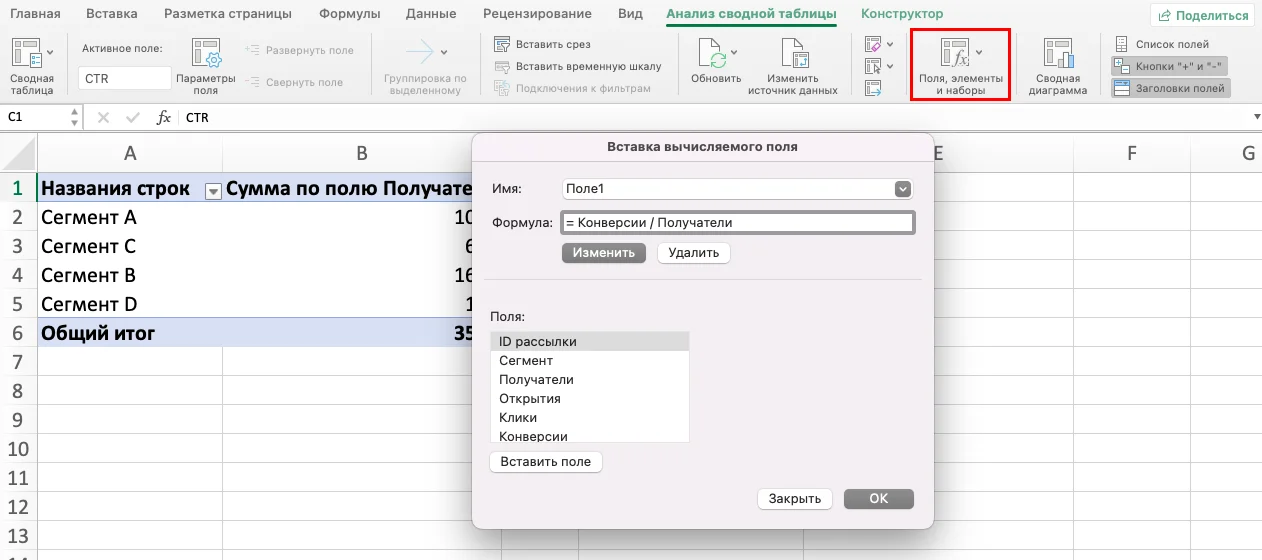Insert a Сводная диаграмма chart
Image resolution: width=1262 pixels, height=560 pixels.
pos(1060,56)
